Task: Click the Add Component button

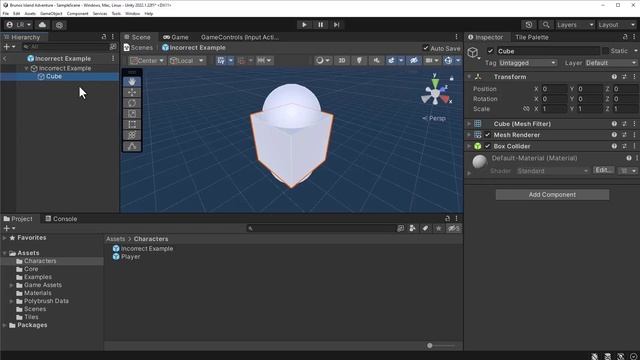Action: 552,195
